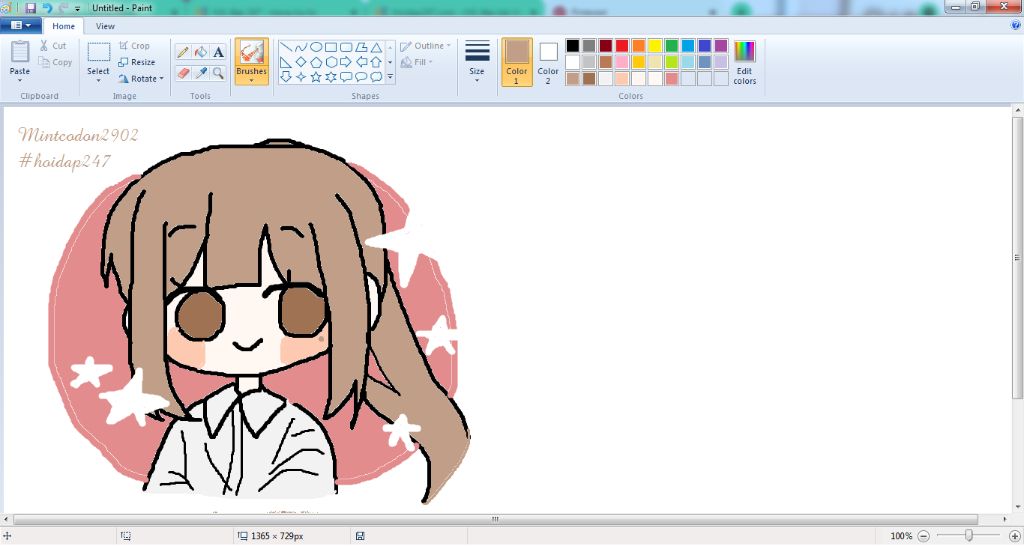The height and width of the screenshot is (546, 1024).
Task: Choose the Right arrow shape
Action: [345, 62]
